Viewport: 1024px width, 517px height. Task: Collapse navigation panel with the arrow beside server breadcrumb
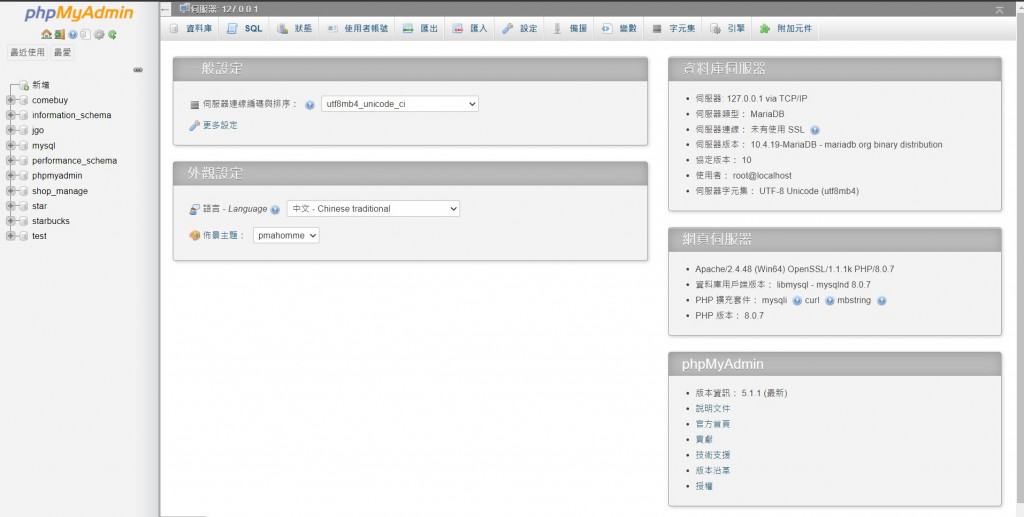165,9
